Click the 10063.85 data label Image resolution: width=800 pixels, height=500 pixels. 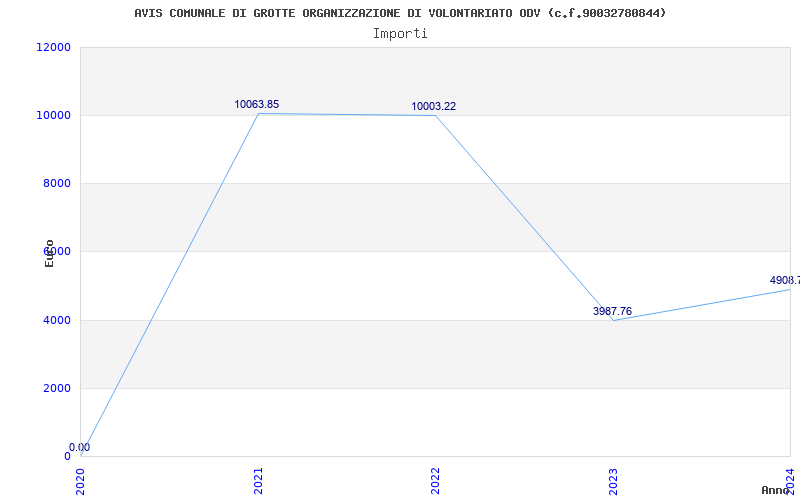(257, 105)
